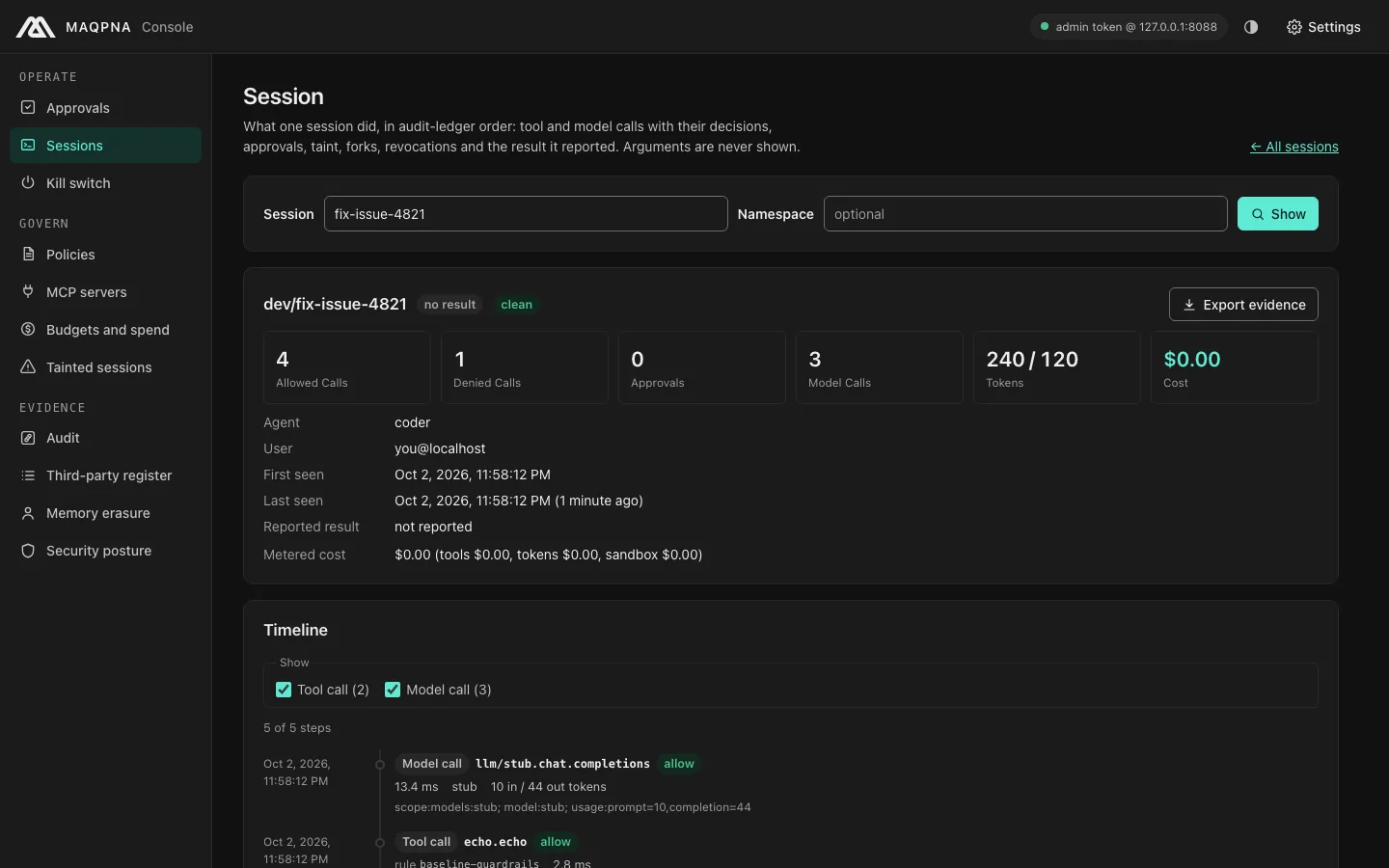Screen dimensions: 1389x868
Task: Click the Denied Calls stat card
Action: pos(525,367)
